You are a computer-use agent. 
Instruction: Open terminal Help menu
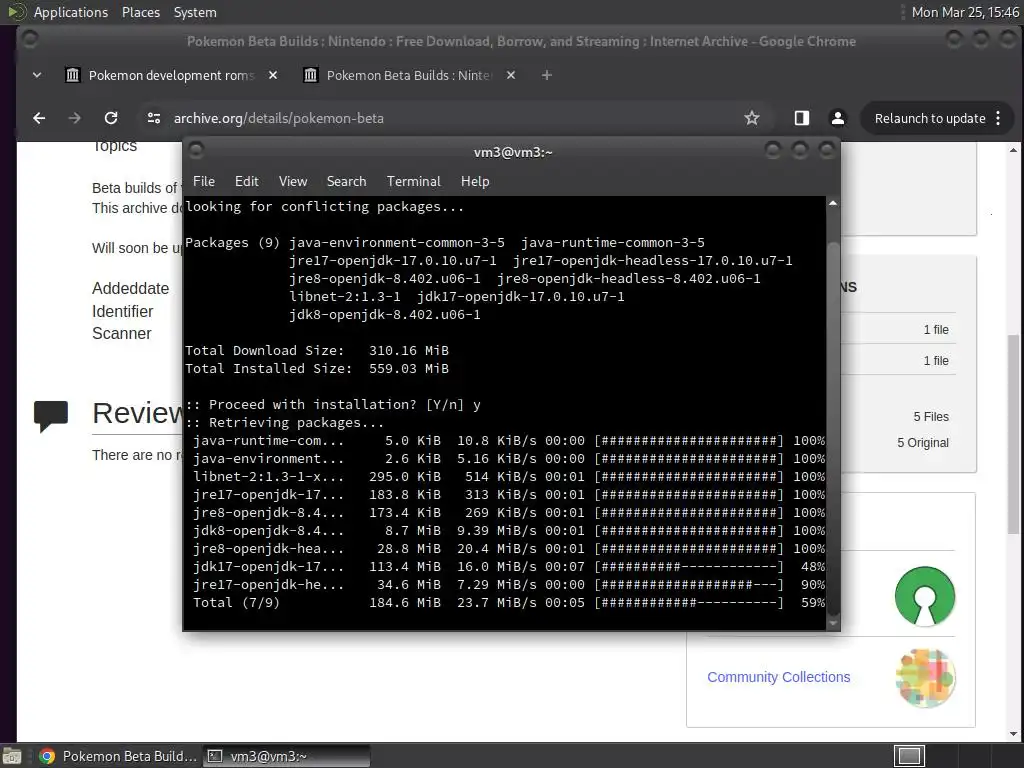pos(475,182)
